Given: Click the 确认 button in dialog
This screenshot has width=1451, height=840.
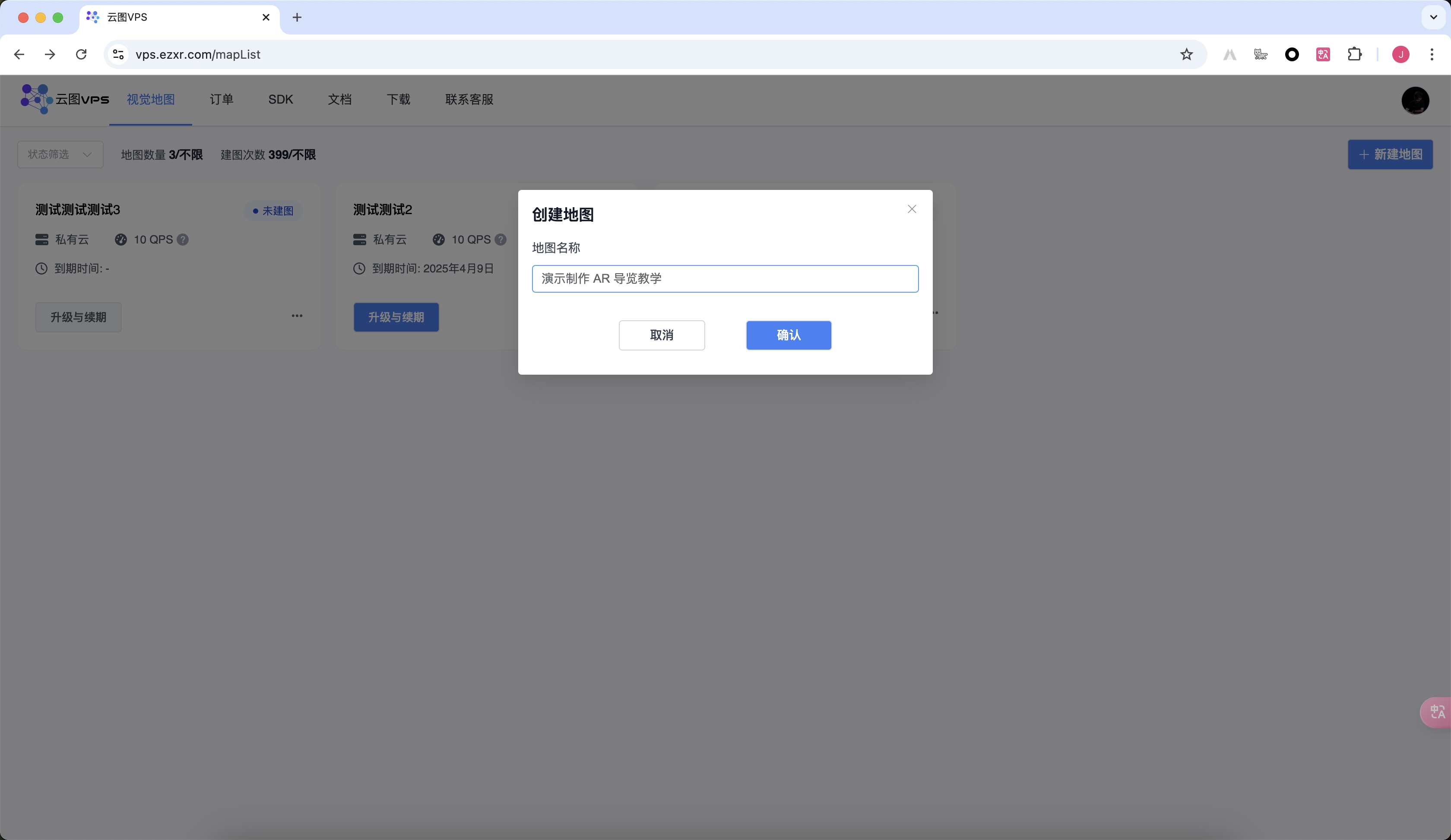Looking at the screenshot, I should tap(788, 335).
